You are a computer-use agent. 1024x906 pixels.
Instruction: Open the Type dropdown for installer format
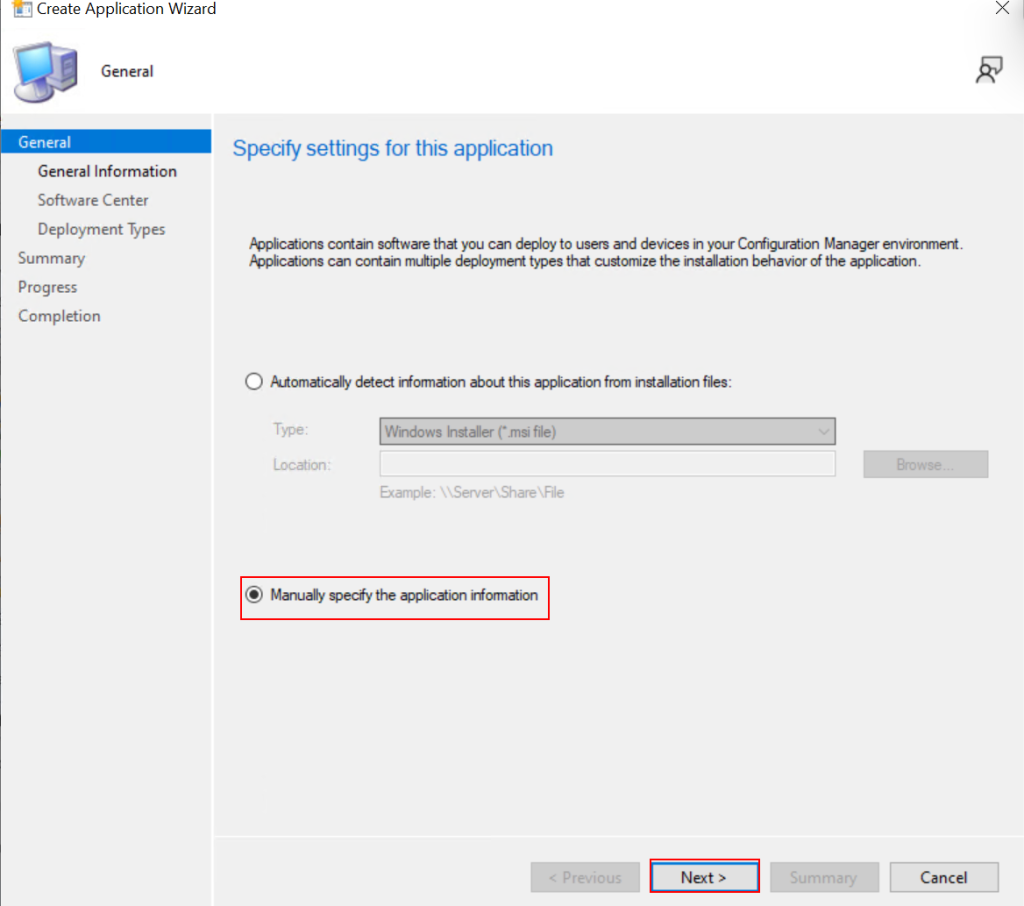607,432
